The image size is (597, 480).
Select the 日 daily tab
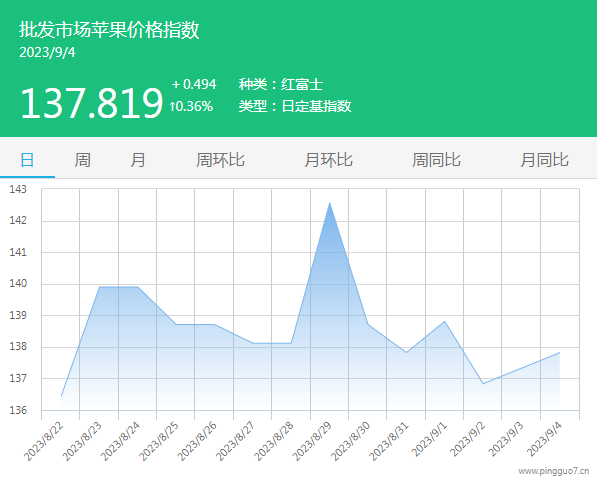pos(27,160)
